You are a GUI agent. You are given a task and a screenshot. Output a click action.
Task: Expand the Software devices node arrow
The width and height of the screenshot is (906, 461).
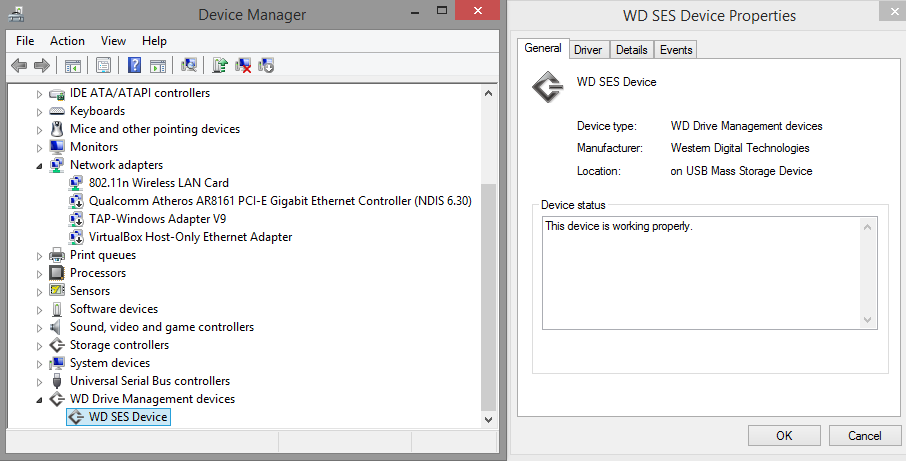(39, 310)
